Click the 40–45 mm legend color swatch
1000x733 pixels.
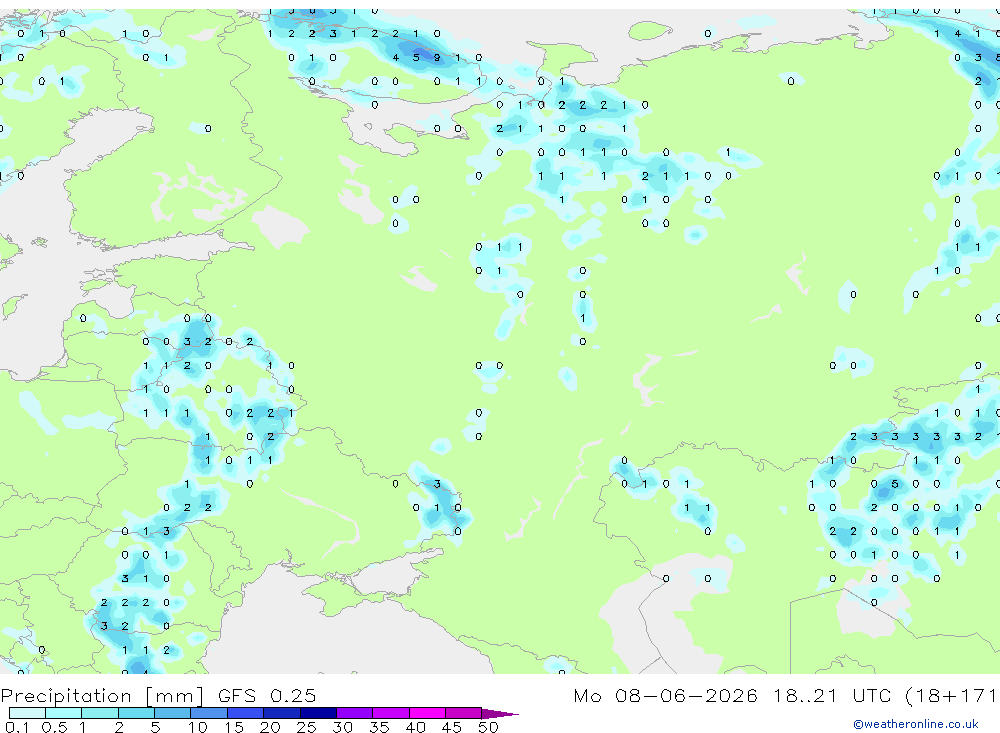pyautogui.click(x=427, y=713)
